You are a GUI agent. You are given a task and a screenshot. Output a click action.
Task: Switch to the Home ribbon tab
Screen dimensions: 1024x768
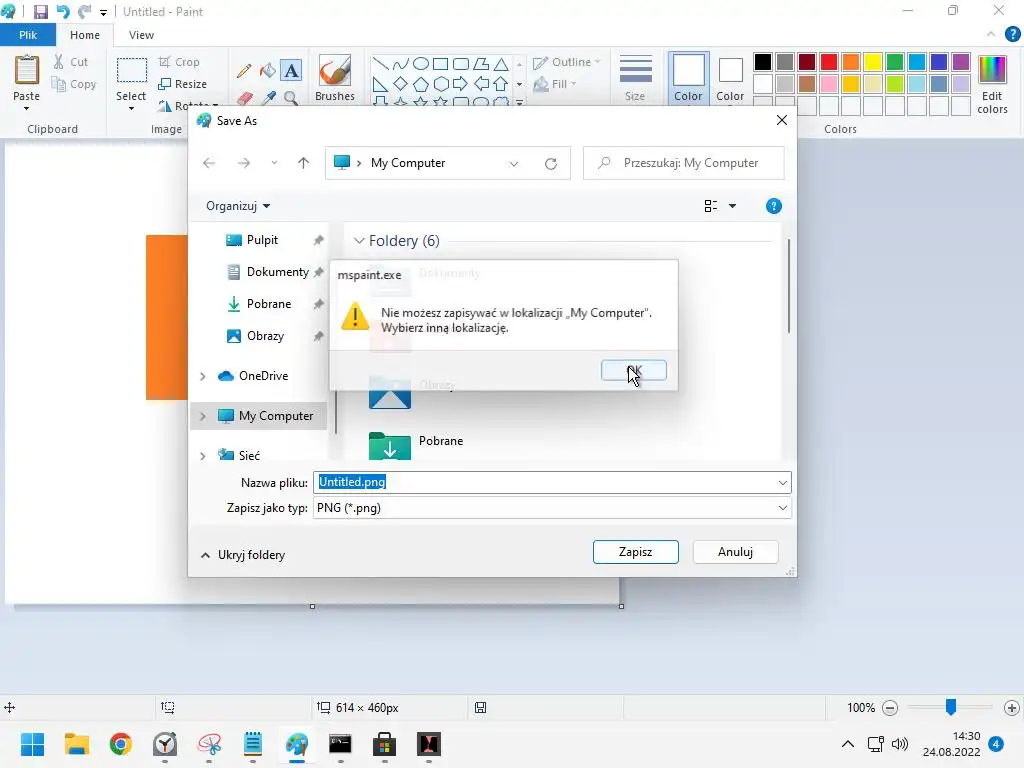85,35
